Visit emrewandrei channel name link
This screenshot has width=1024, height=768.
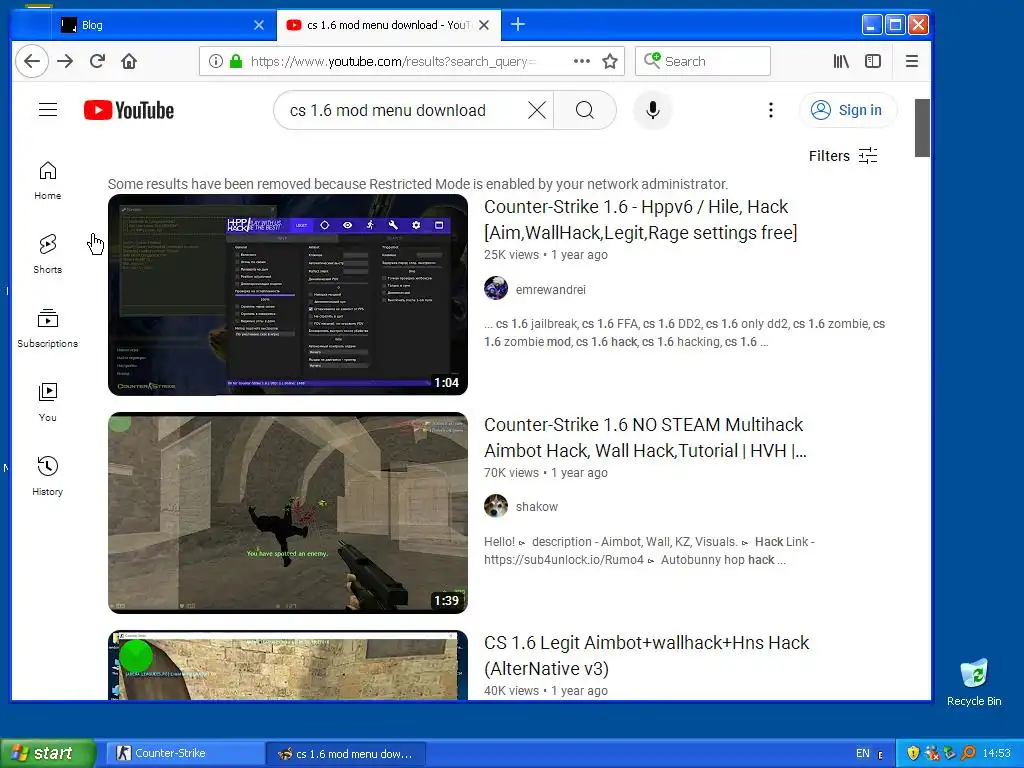click(x=551, y=289)
